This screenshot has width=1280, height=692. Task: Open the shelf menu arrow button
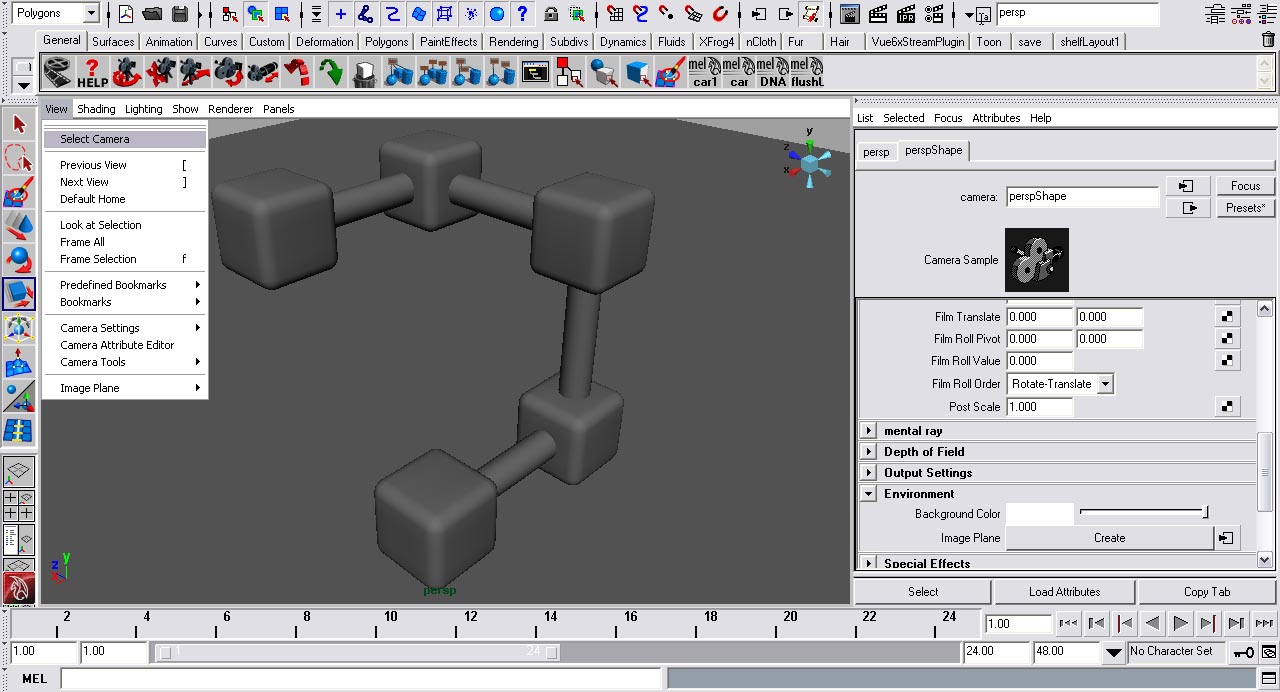23,87
